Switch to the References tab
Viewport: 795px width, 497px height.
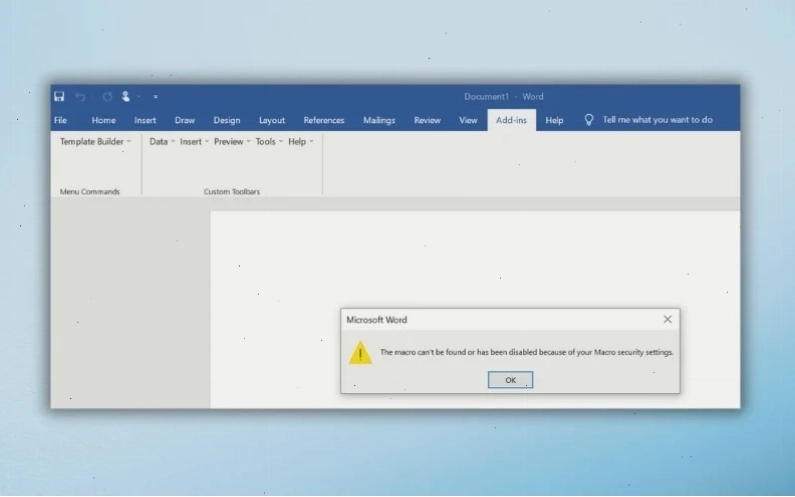[323, 120]
